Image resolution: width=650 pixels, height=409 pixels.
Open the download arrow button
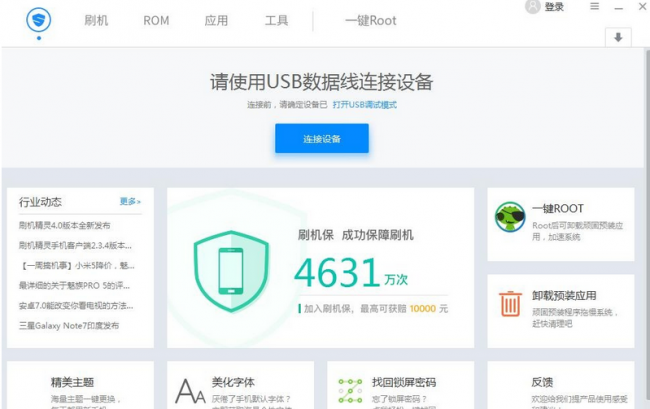[x=618, y=37]
